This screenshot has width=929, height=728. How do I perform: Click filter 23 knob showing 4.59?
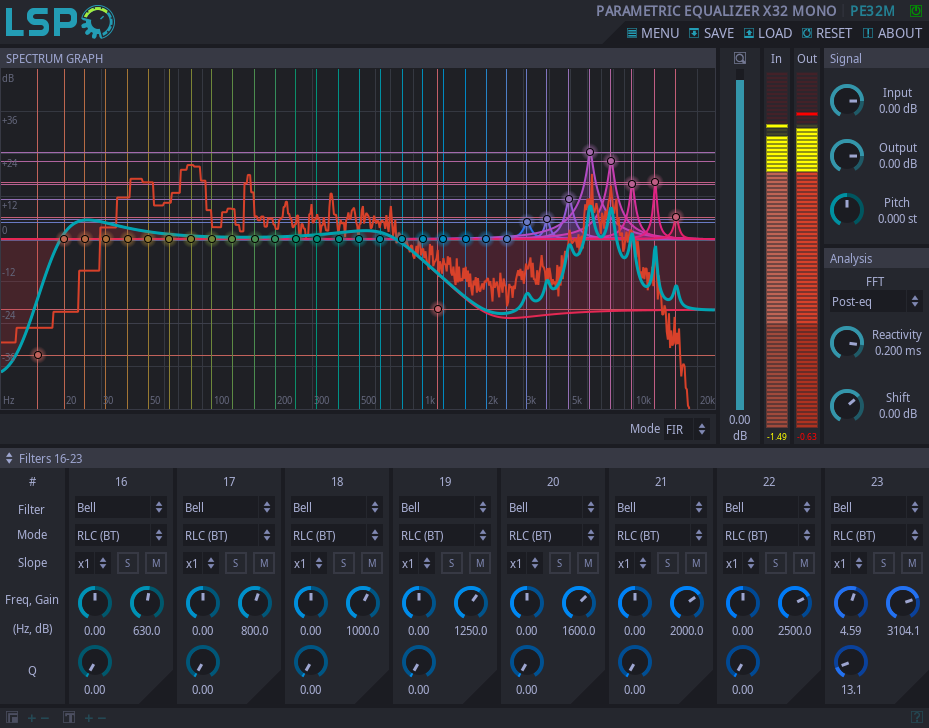(x=850, y=603)
